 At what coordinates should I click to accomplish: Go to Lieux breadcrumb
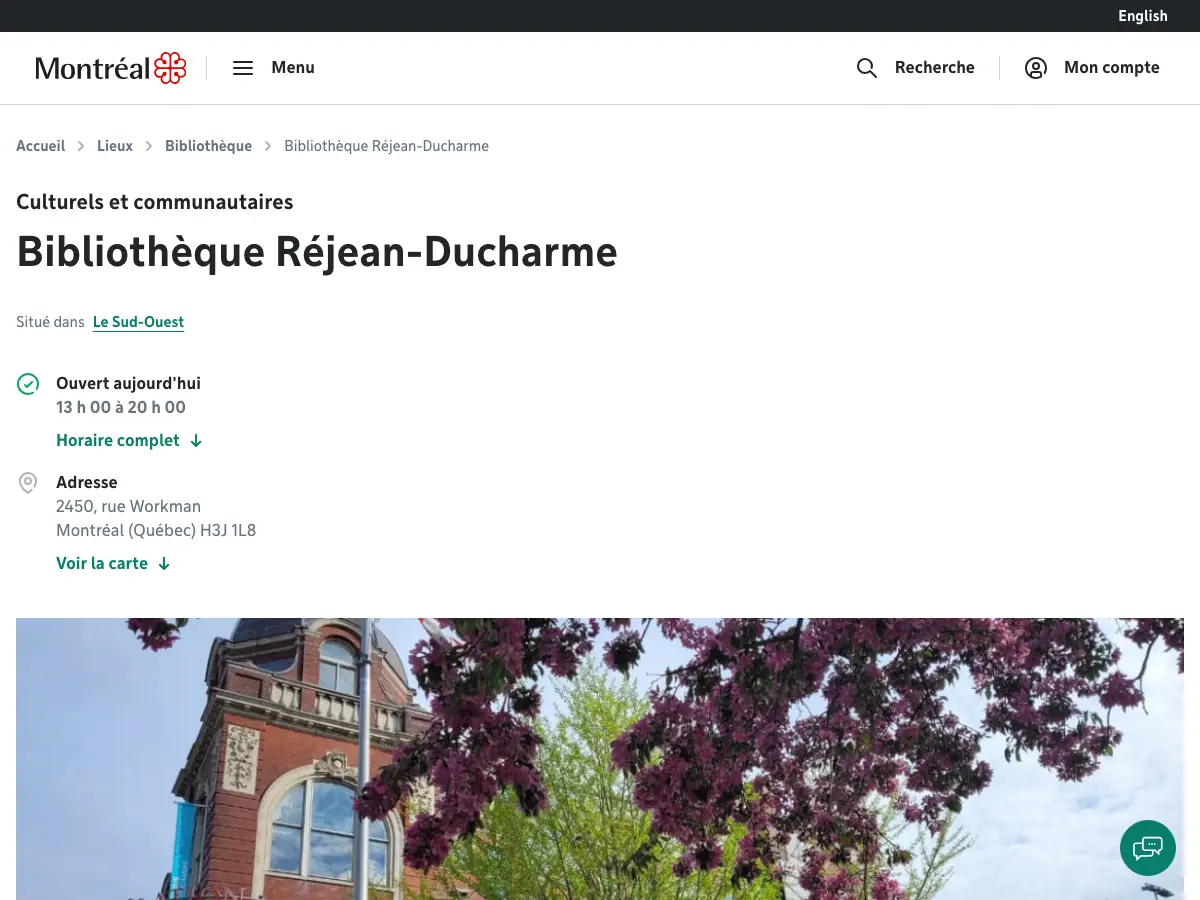[x=115, y=146]
